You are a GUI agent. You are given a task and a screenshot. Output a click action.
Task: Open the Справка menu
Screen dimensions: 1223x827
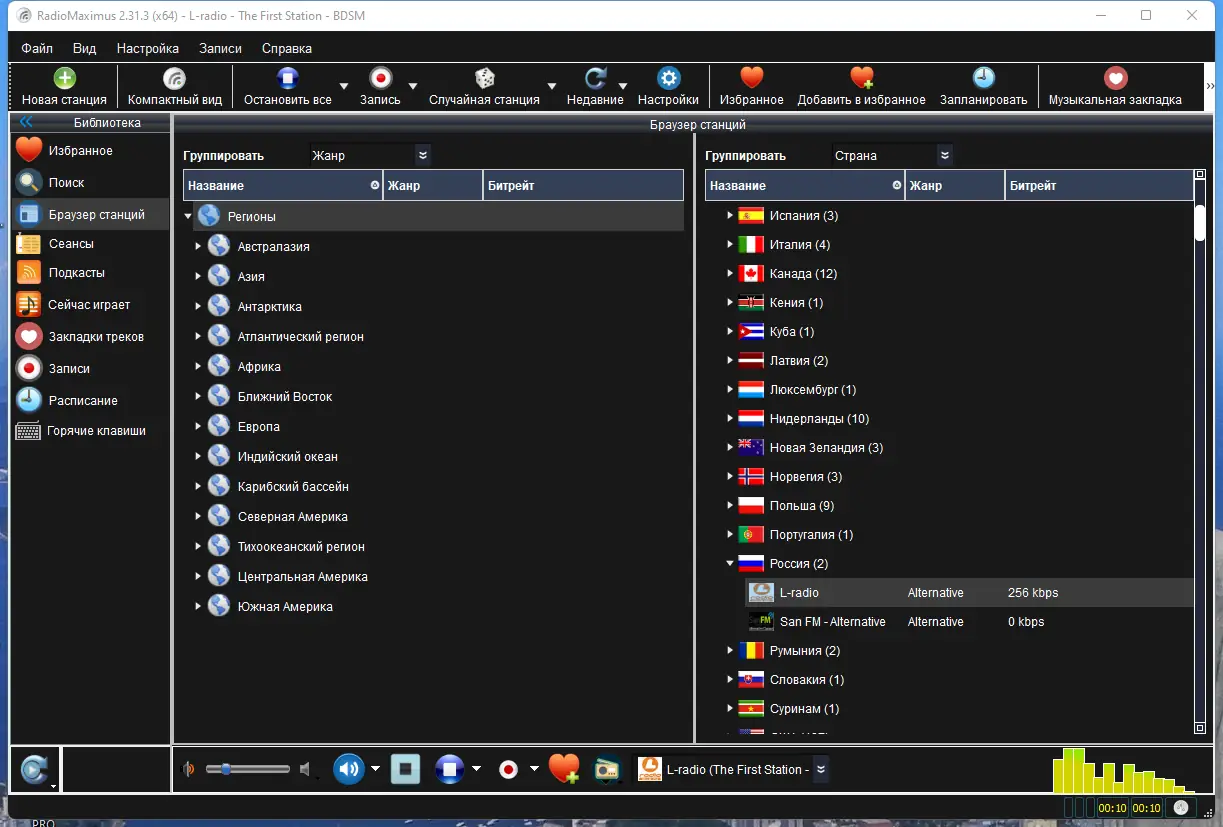[x=287, y=48]
